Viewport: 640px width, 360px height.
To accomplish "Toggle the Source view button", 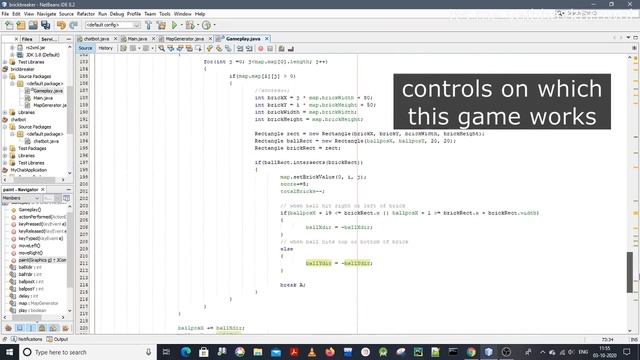I will [85, 48].
